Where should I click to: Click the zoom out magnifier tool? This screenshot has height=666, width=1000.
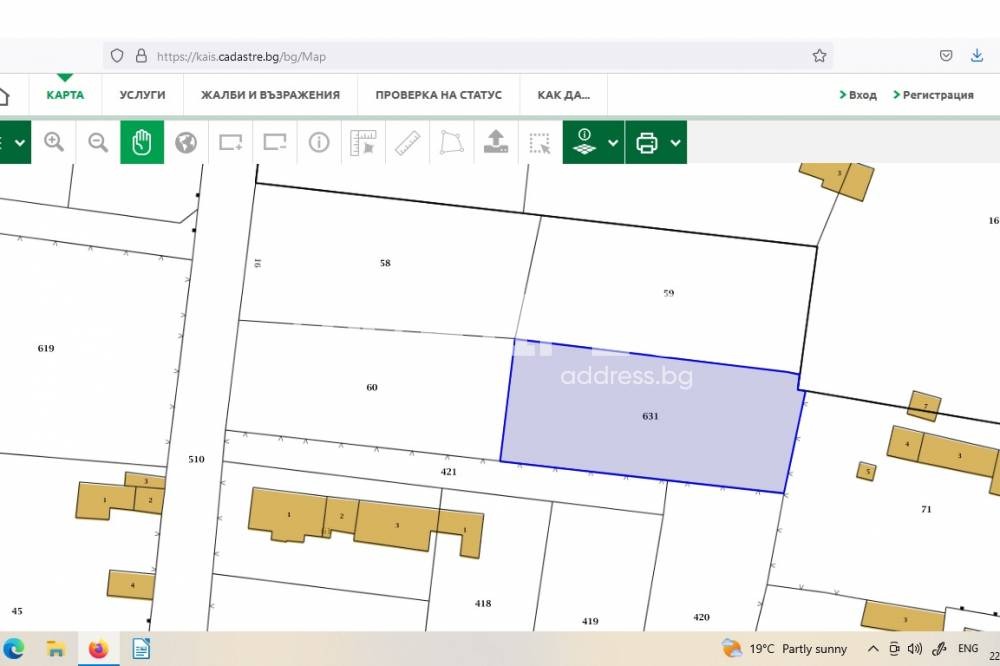point(98,142)
